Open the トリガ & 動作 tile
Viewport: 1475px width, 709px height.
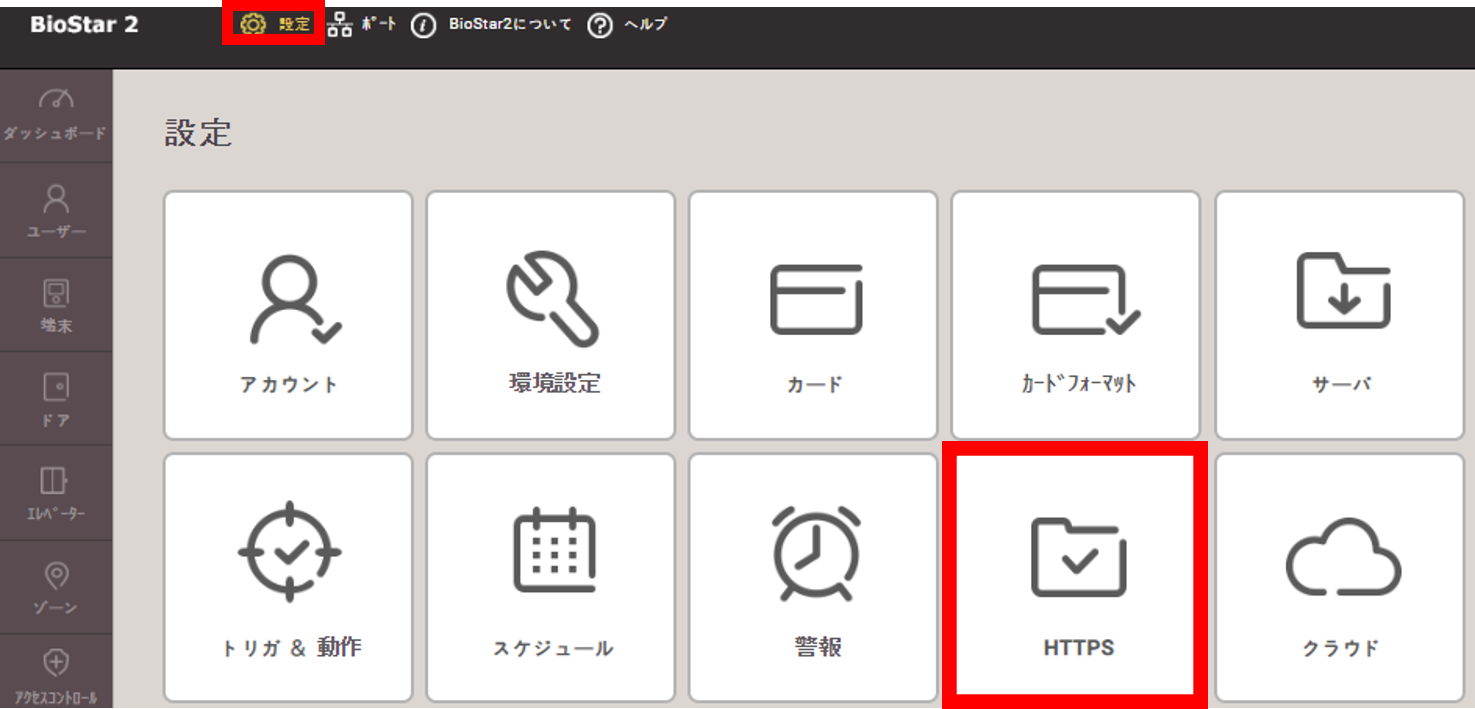pyautogui.click(x=288, y=577)
